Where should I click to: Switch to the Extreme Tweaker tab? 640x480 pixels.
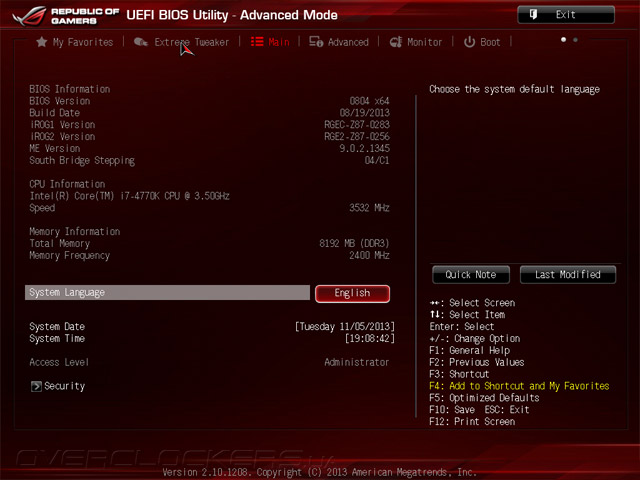click(x=181, y=42)
